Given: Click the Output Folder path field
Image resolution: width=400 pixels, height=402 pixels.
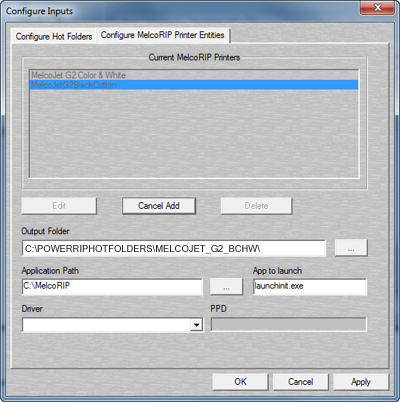Looking at the screenshot, I should (174, 249).
